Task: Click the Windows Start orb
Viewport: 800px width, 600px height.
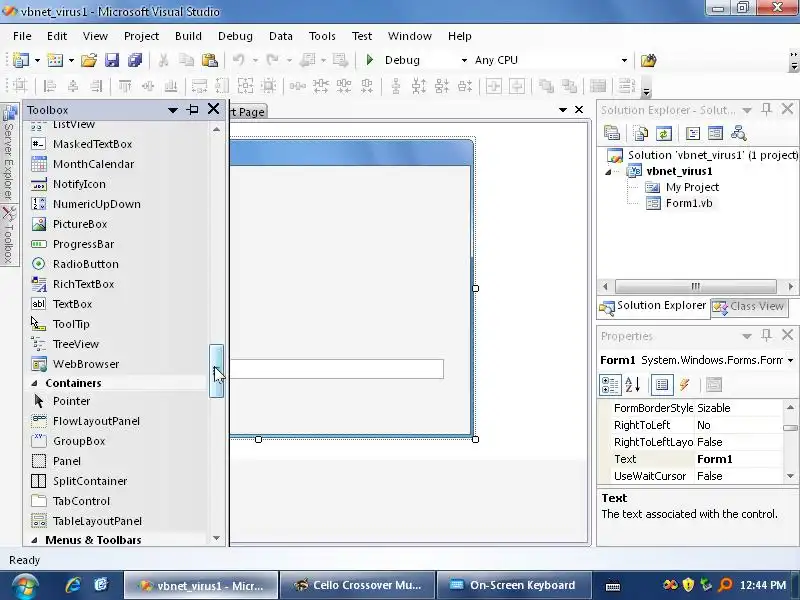Action: click(24, 587)
